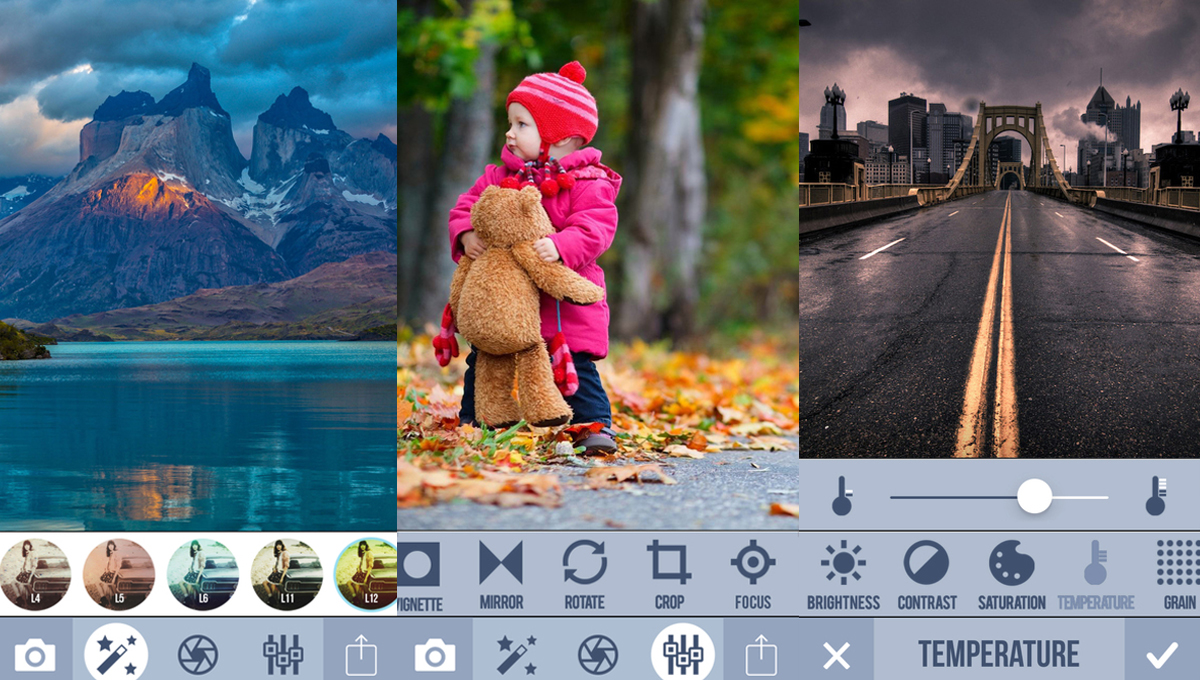The height and width of the screenshot is (680, 1200).
Task: Select the Grain adjustment
Action: (x=1178, y=573)
